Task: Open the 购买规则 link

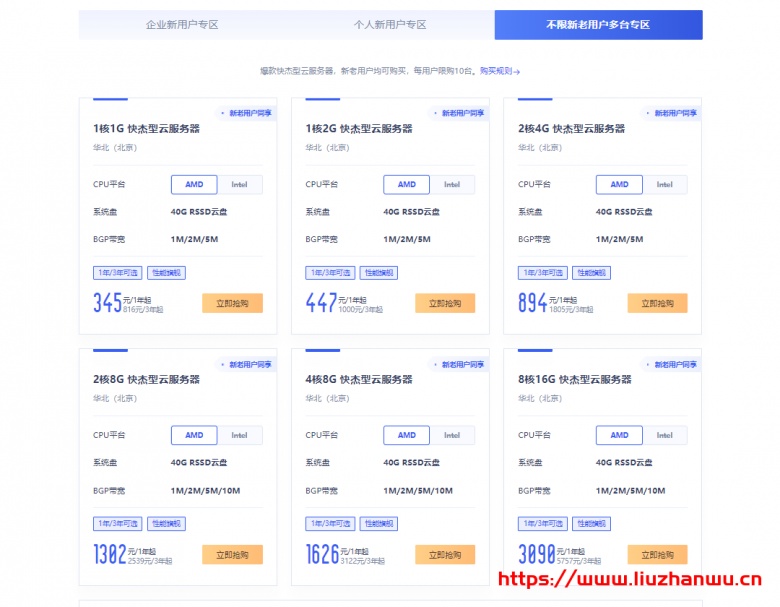Action: 499,71
